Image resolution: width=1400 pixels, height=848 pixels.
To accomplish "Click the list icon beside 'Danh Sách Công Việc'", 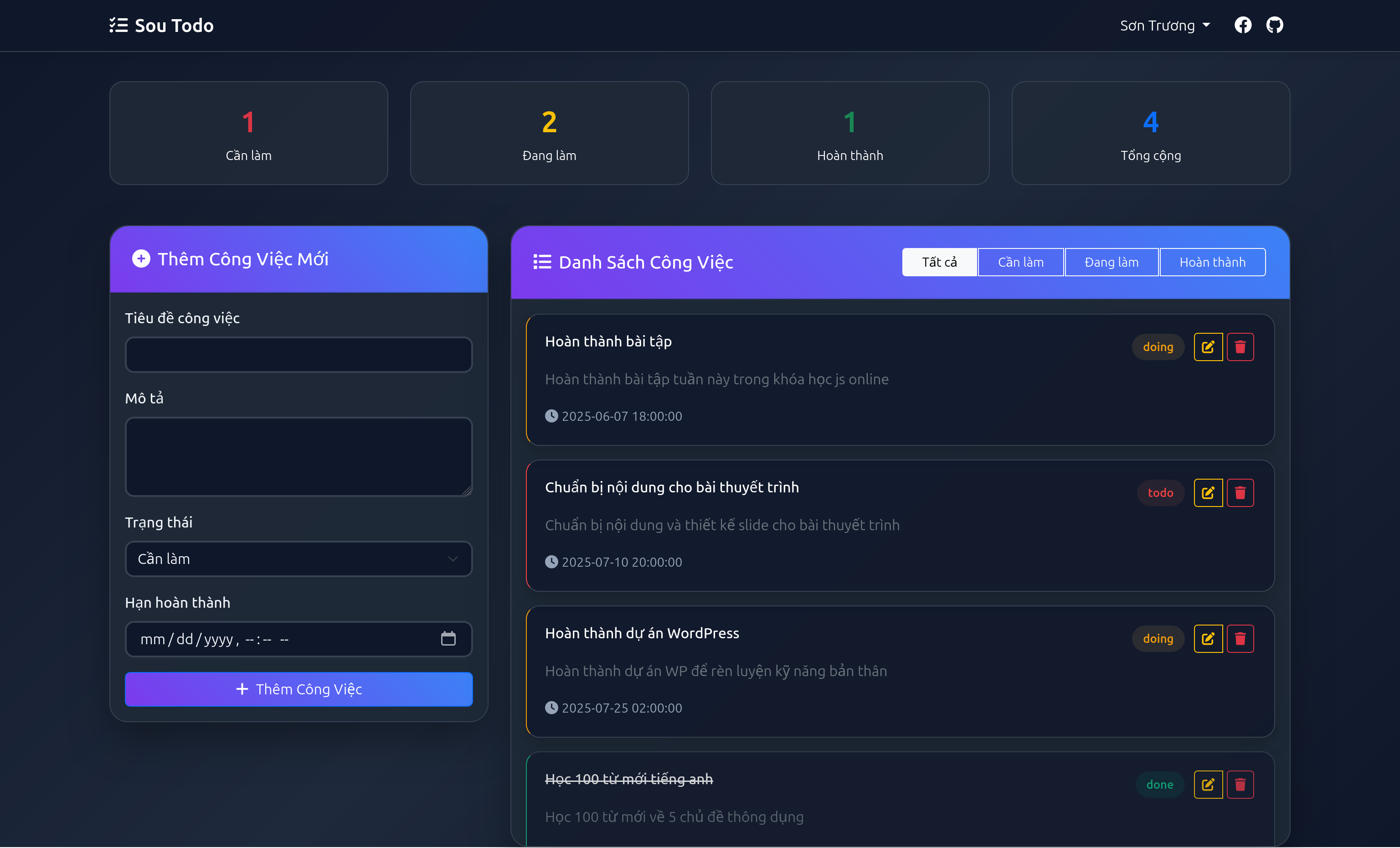I will click(x=542, y=262).
